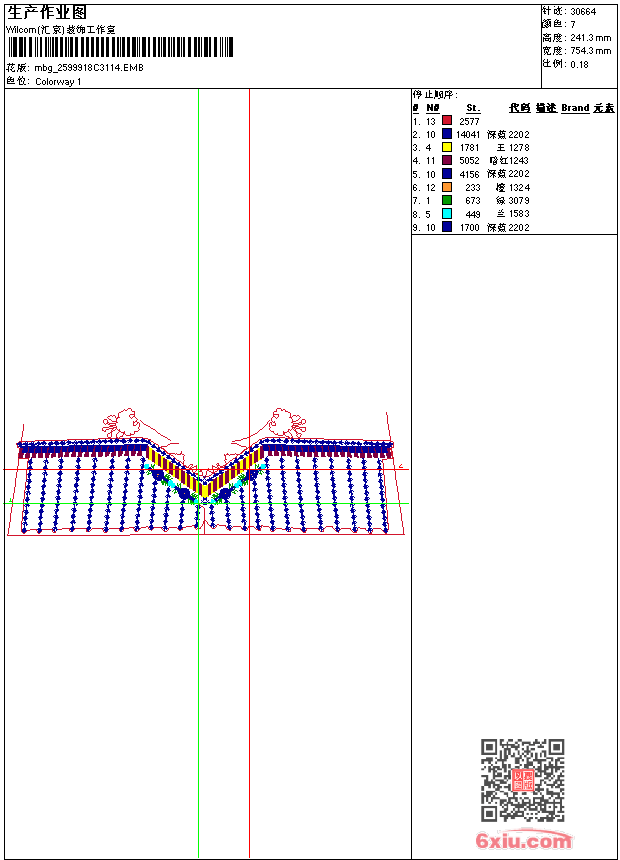Screen dimensions: 620x860
Task: Select the stitch count '4156'
Action: (470, 174)
